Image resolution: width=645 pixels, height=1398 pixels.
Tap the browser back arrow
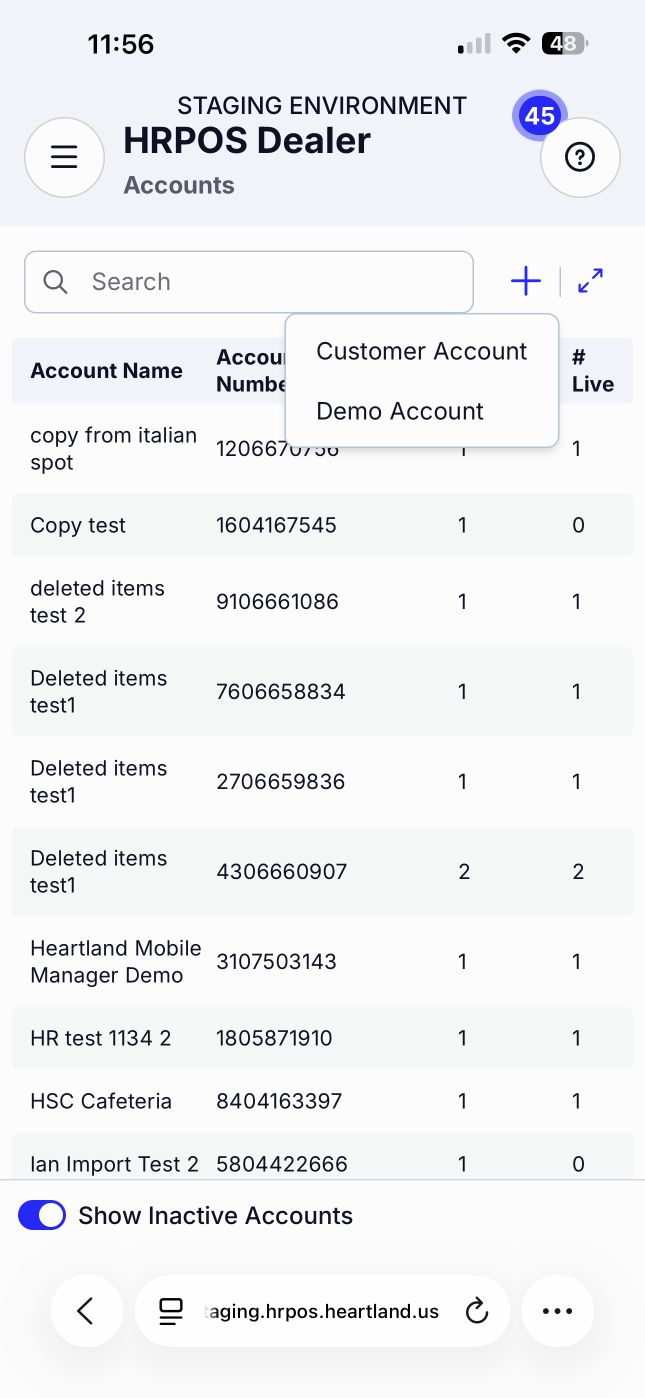[x=86, y=1311]
